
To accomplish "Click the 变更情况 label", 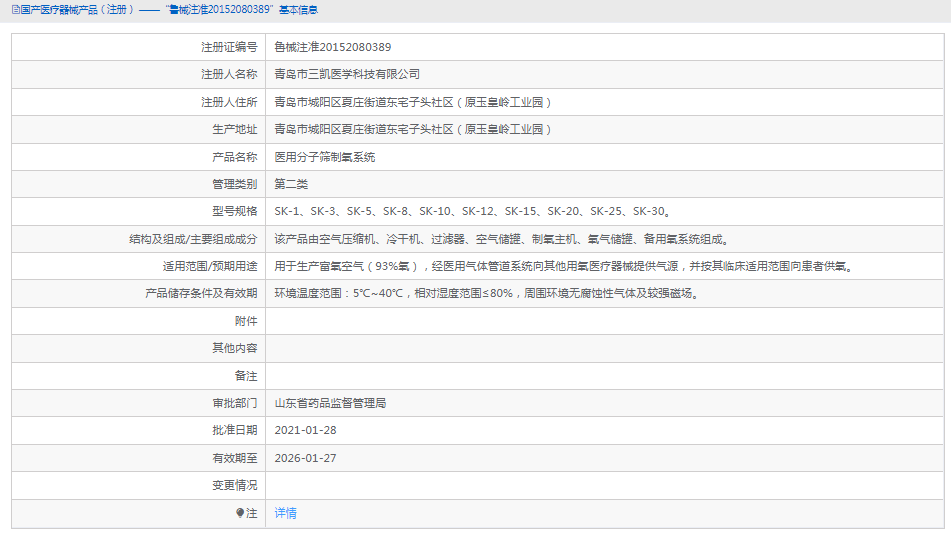I will coord(235,486).
